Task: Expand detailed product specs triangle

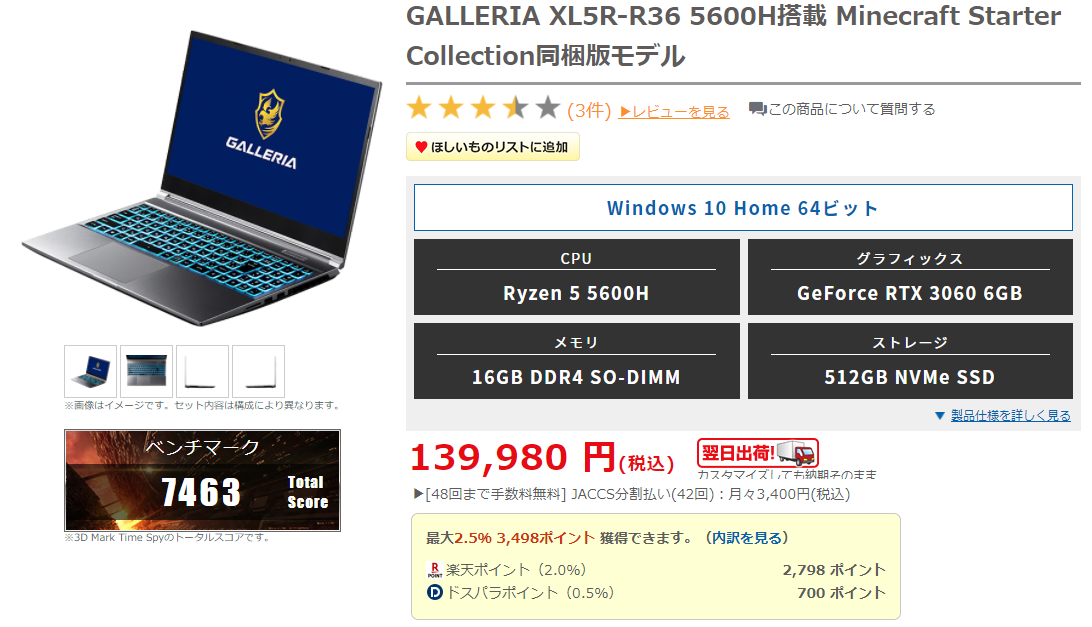Action: click(x=939, y=416)
